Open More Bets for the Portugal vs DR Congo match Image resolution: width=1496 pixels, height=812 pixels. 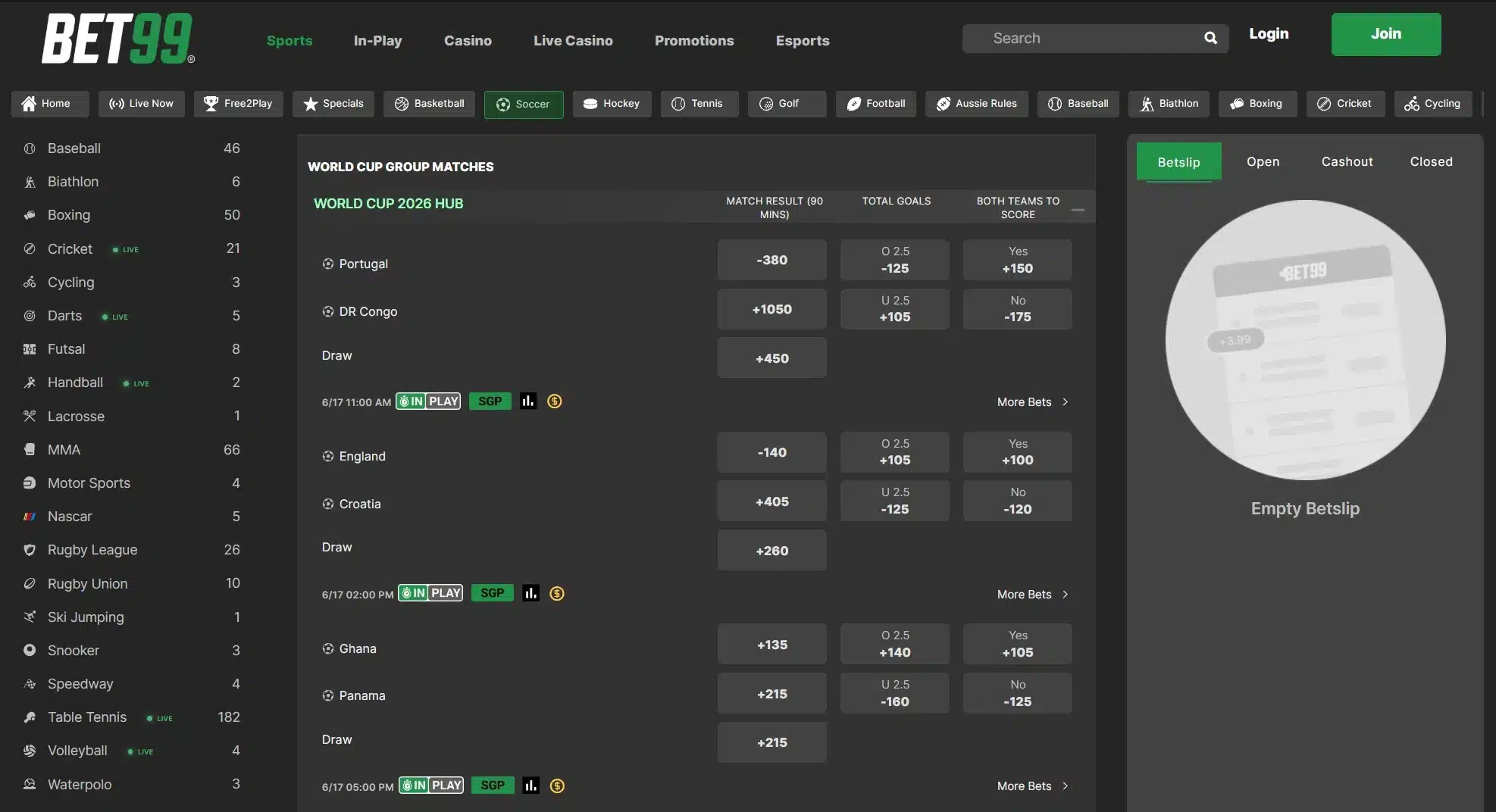(1032, 402)
